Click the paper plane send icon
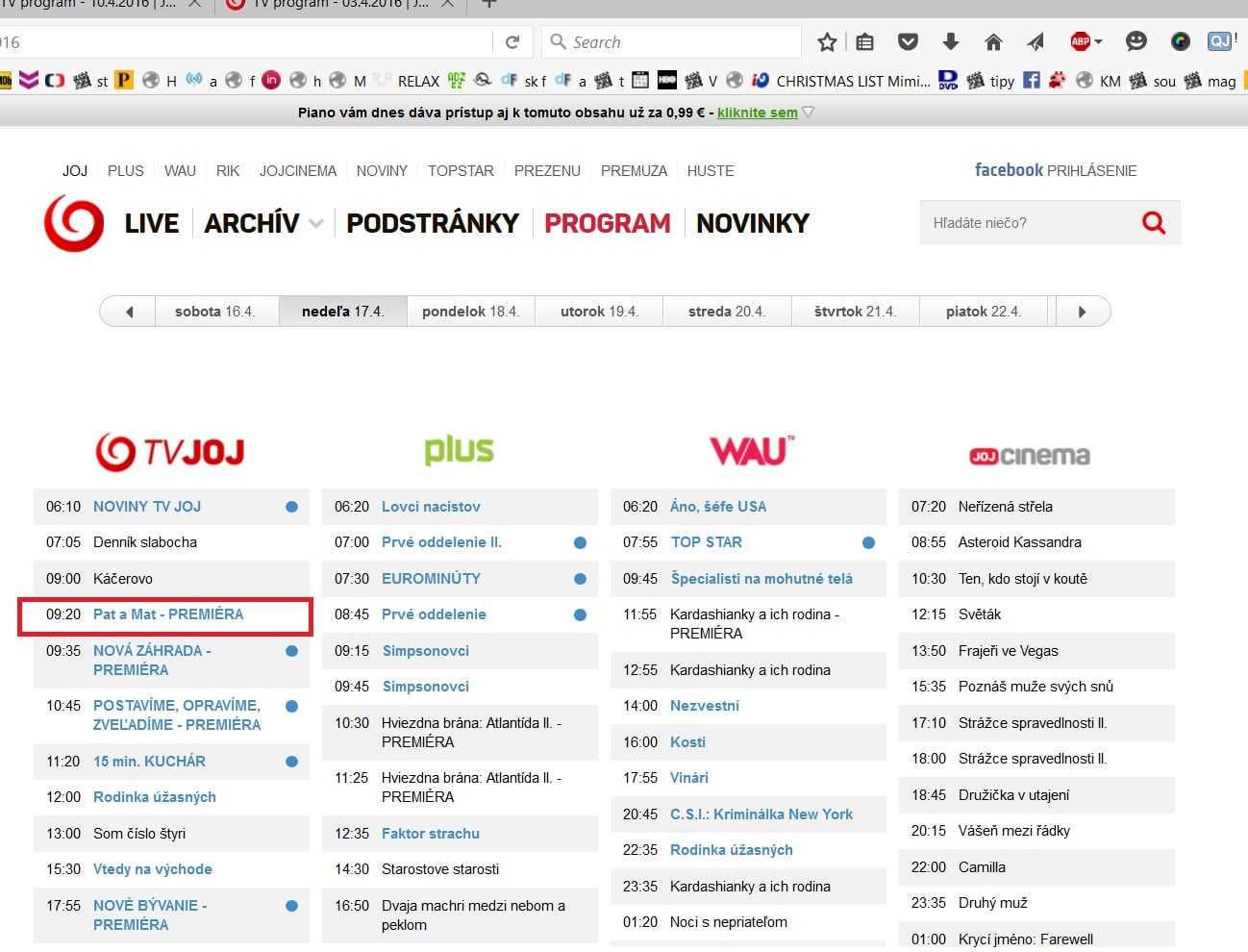The image size is (1248, 952). 1036,41
